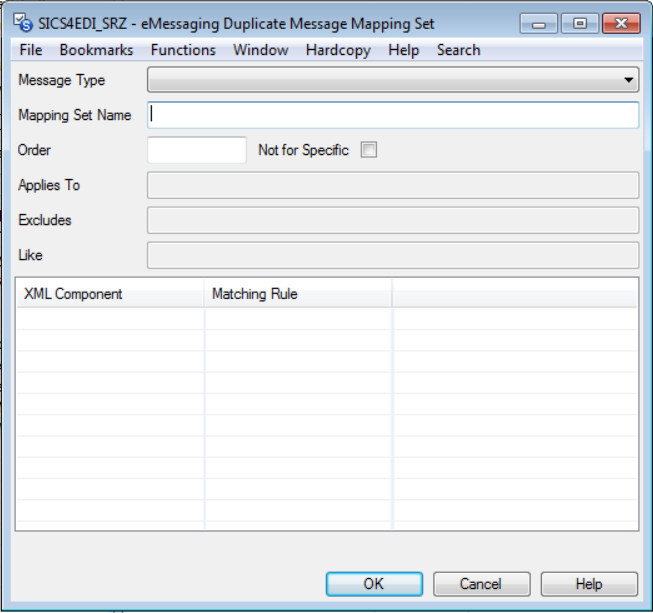The height and width of the screenshot is (613, 653).
Task: Click the Mapping Set Name input field
Action: point(393,115)
